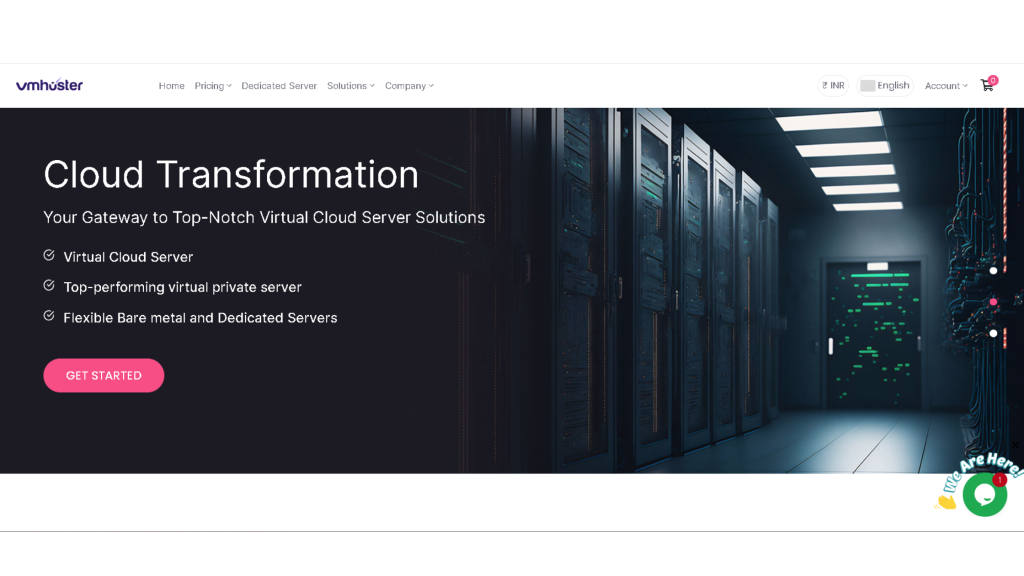Viewport: 1024px width, 576px height.
Task: Click the Cloud Transformation heading
Action: pyautogui.click(x=231, y=174)
